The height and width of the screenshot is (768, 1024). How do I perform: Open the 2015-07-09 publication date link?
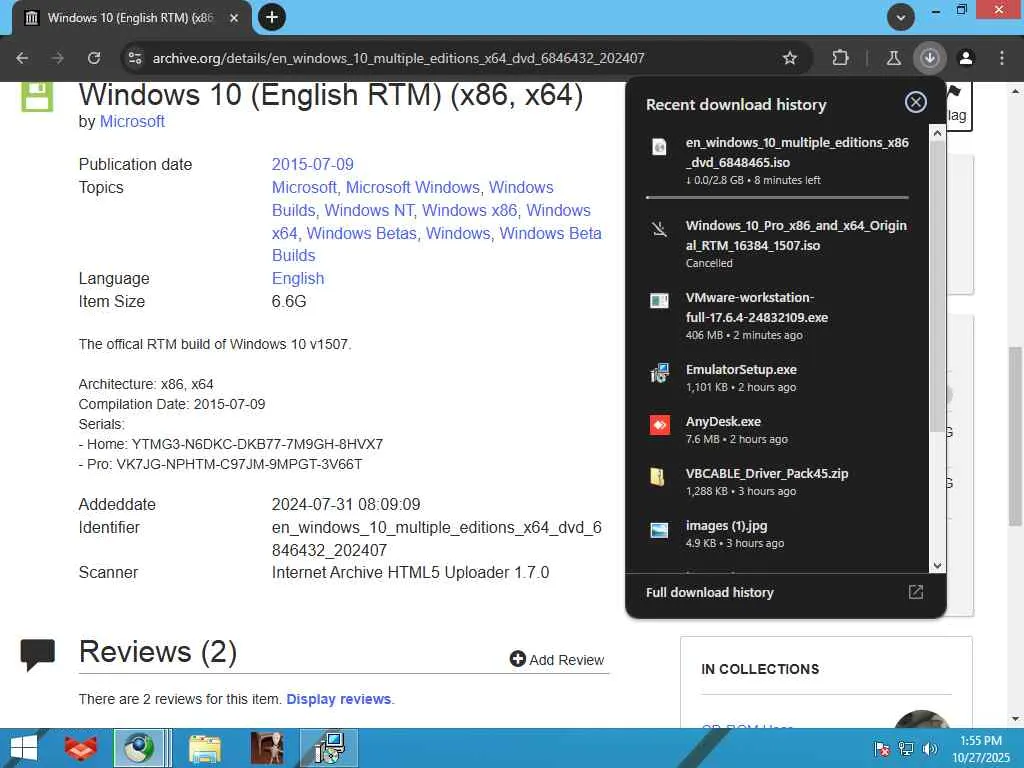tap(312, 164)
